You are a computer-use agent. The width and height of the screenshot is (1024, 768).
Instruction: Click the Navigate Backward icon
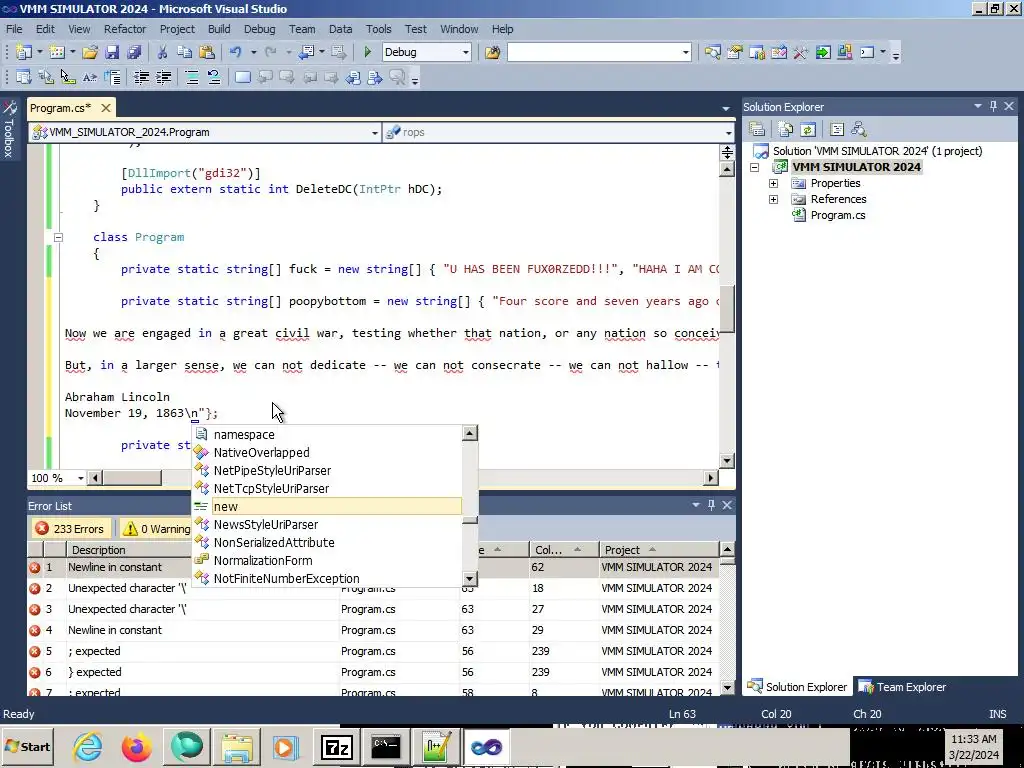click(x=306, y=52)
